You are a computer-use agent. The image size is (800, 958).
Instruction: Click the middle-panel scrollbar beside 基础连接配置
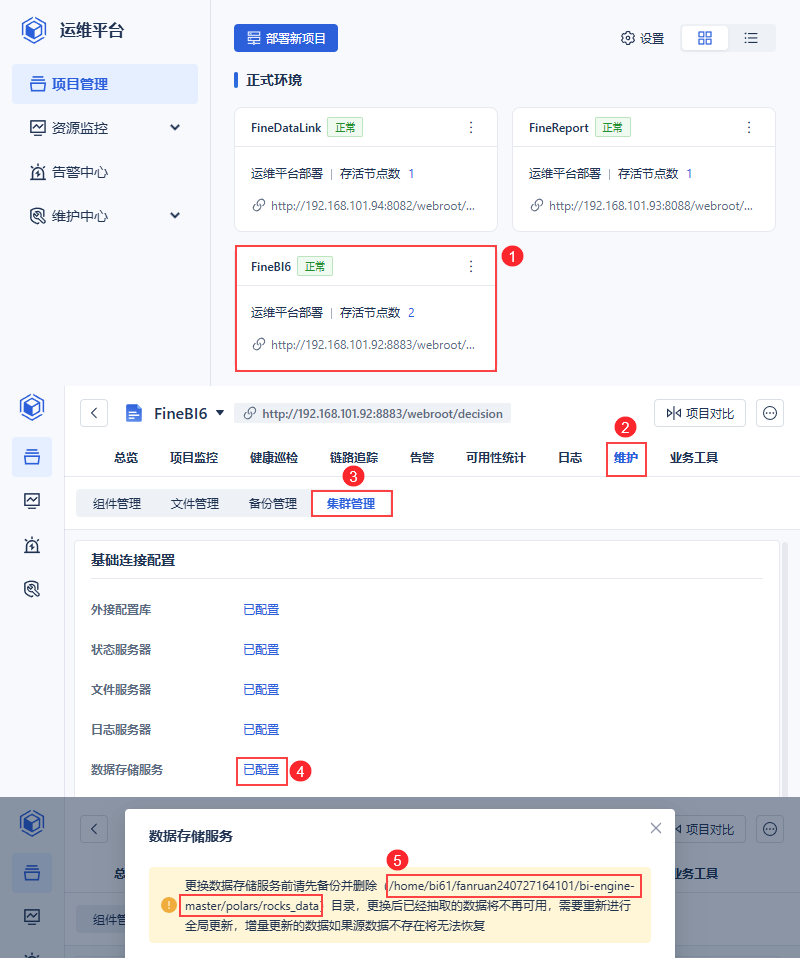785,669
